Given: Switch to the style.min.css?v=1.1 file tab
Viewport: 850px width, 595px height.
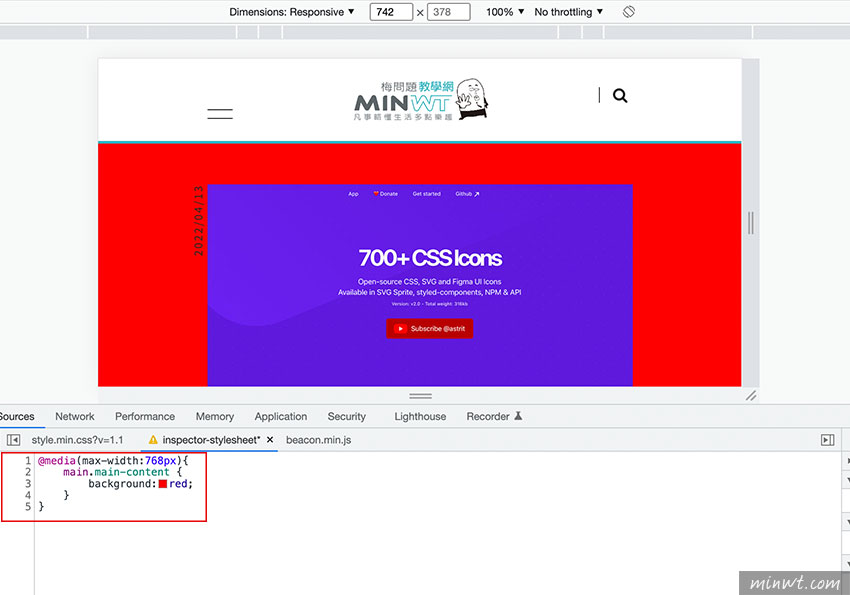Looking at the screenshot, I should tap(77, 440).
